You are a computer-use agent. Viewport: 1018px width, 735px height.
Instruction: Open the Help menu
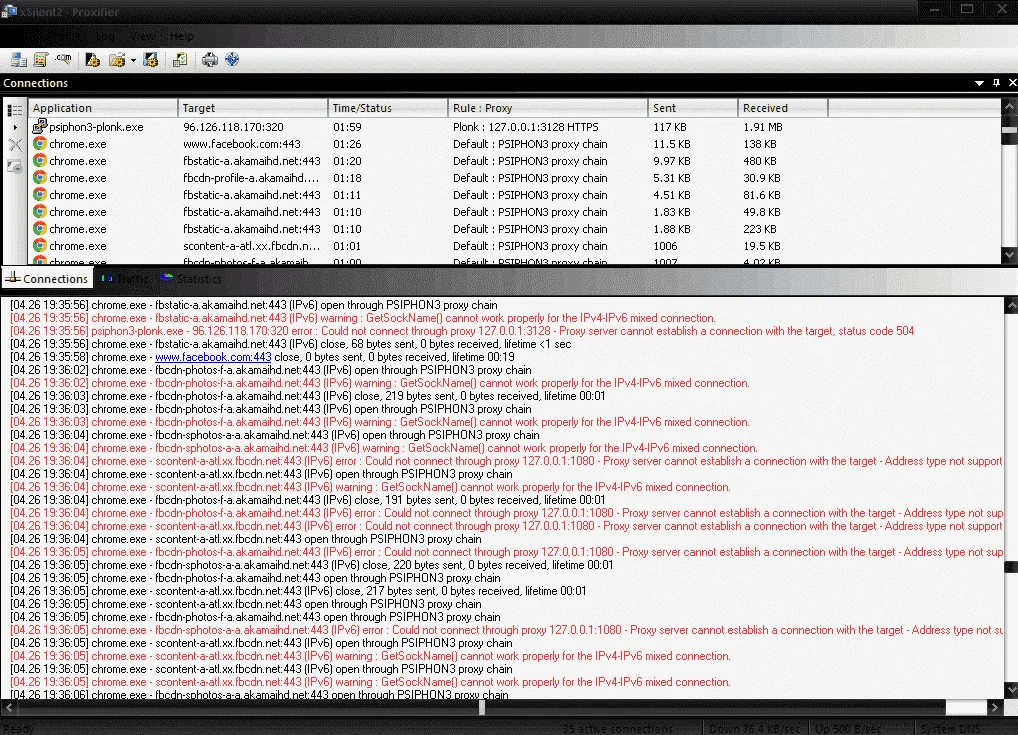[181, 36]
